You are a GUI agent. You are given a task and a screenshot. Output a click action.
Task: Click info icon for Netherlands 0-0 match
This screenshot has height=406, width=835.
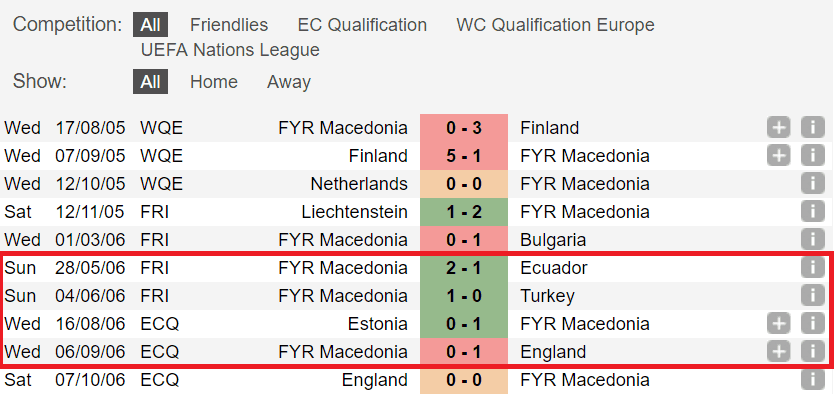[x=812, y=184]
